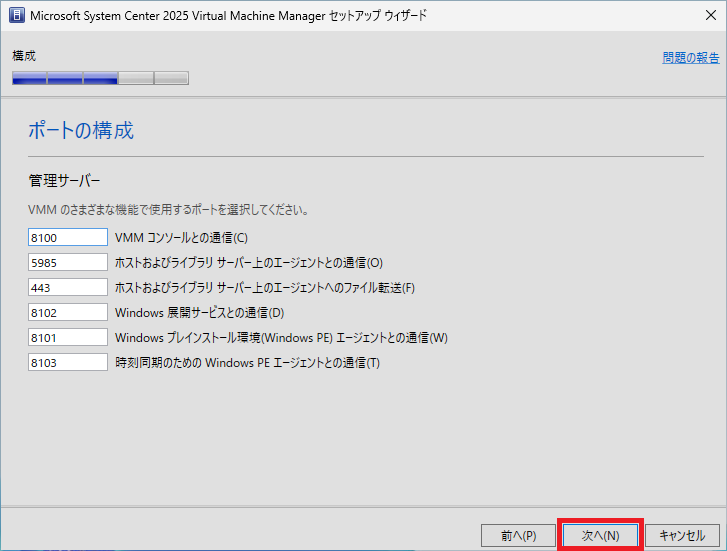Click the 管理サーバー section title

point(64,180)
